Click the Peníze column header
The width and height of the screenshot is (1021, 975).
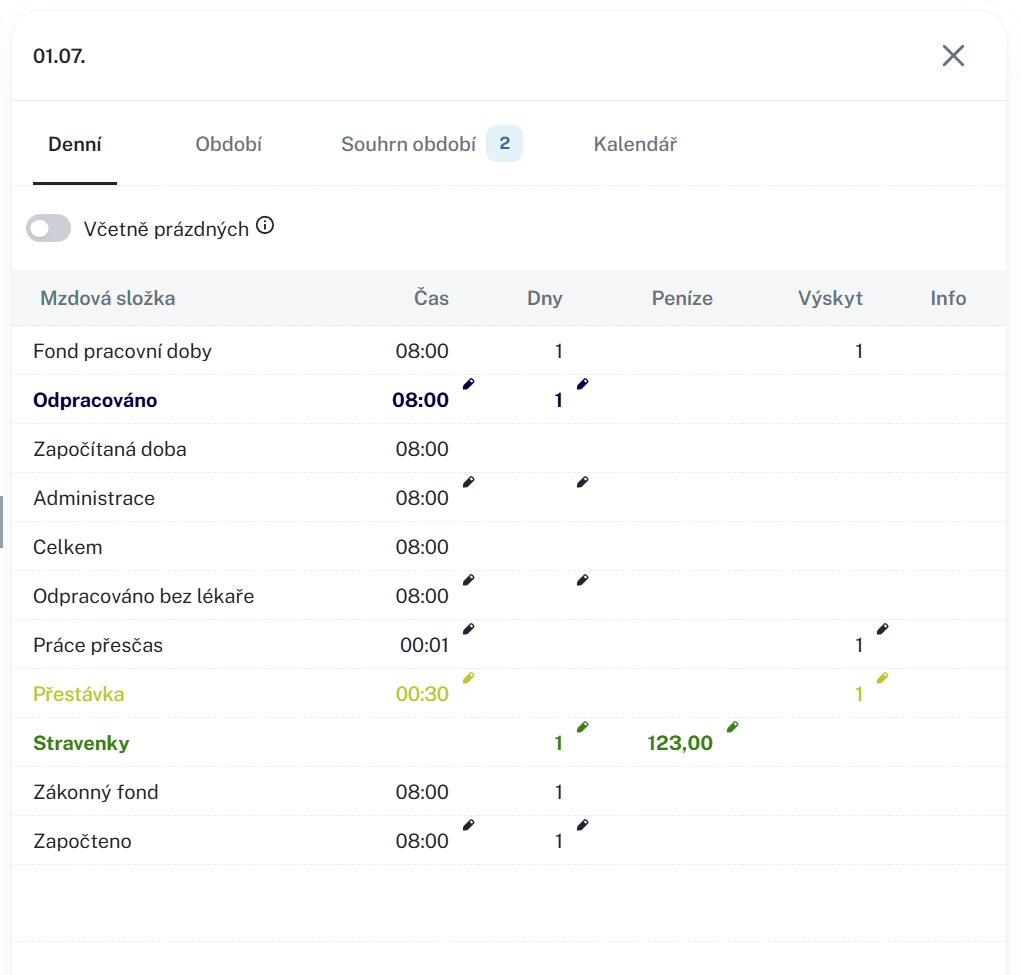click(682, 298)
